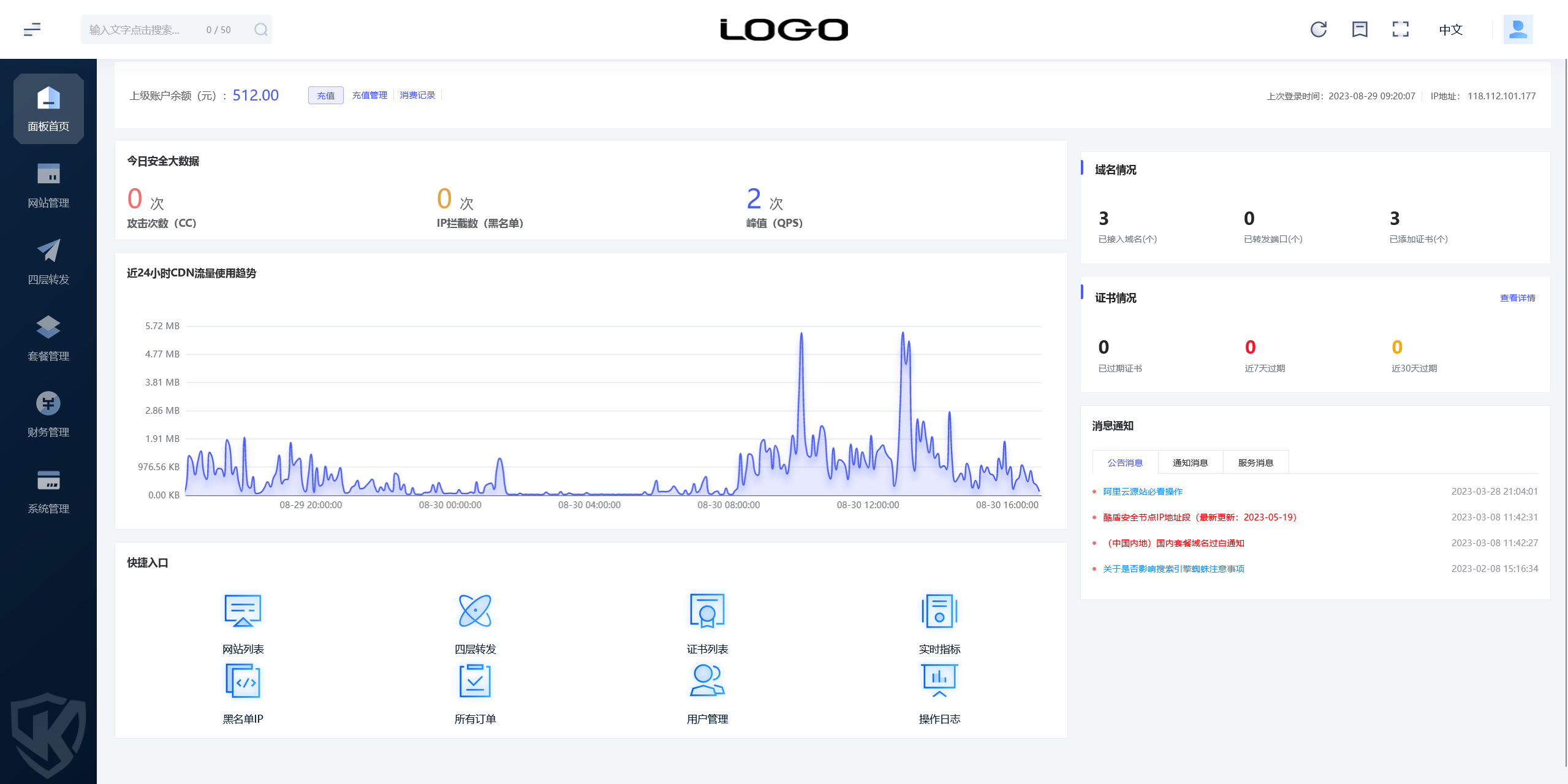Open the 中文 language selector
The height and width of the screenshot is (784, 1568).
click(1450, 29)
